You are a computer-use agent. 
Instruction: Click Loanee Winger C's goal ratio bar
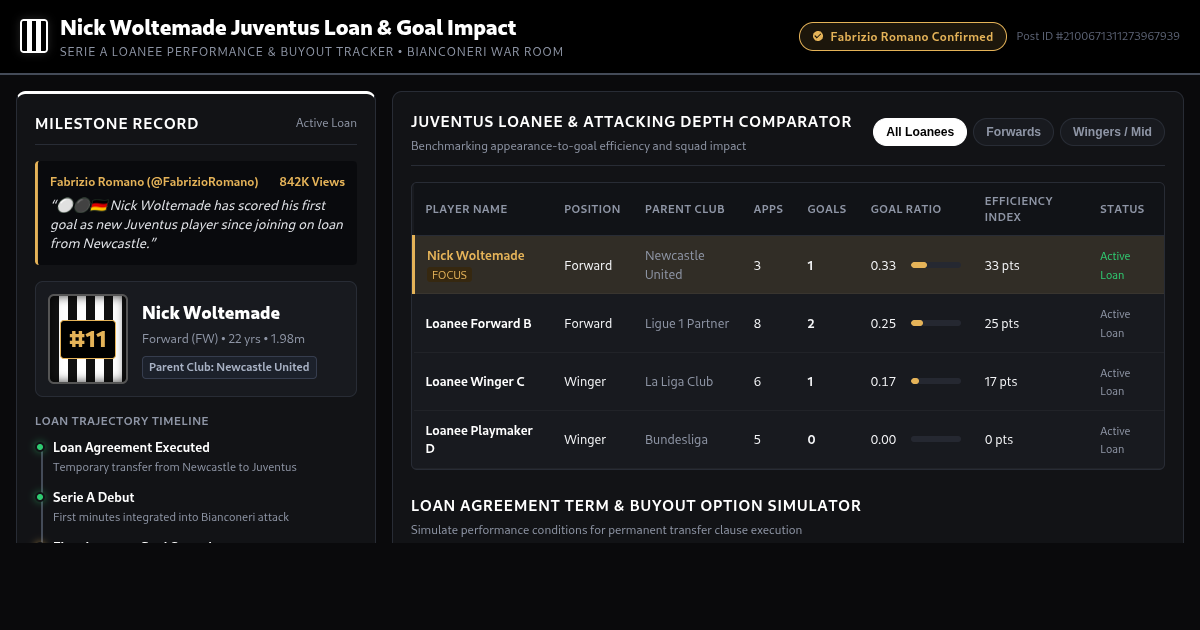[x=936, y=381]
